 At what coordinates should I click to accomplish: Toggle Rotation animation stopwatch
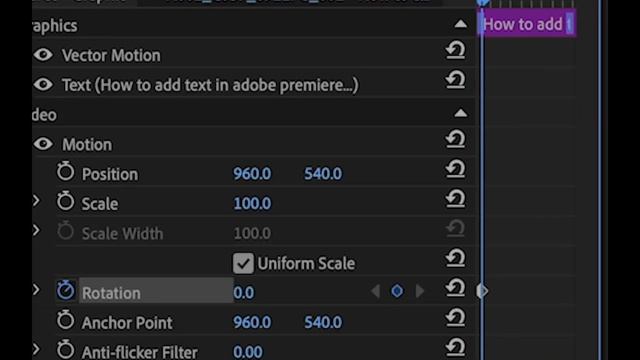[x=65, y=290]
